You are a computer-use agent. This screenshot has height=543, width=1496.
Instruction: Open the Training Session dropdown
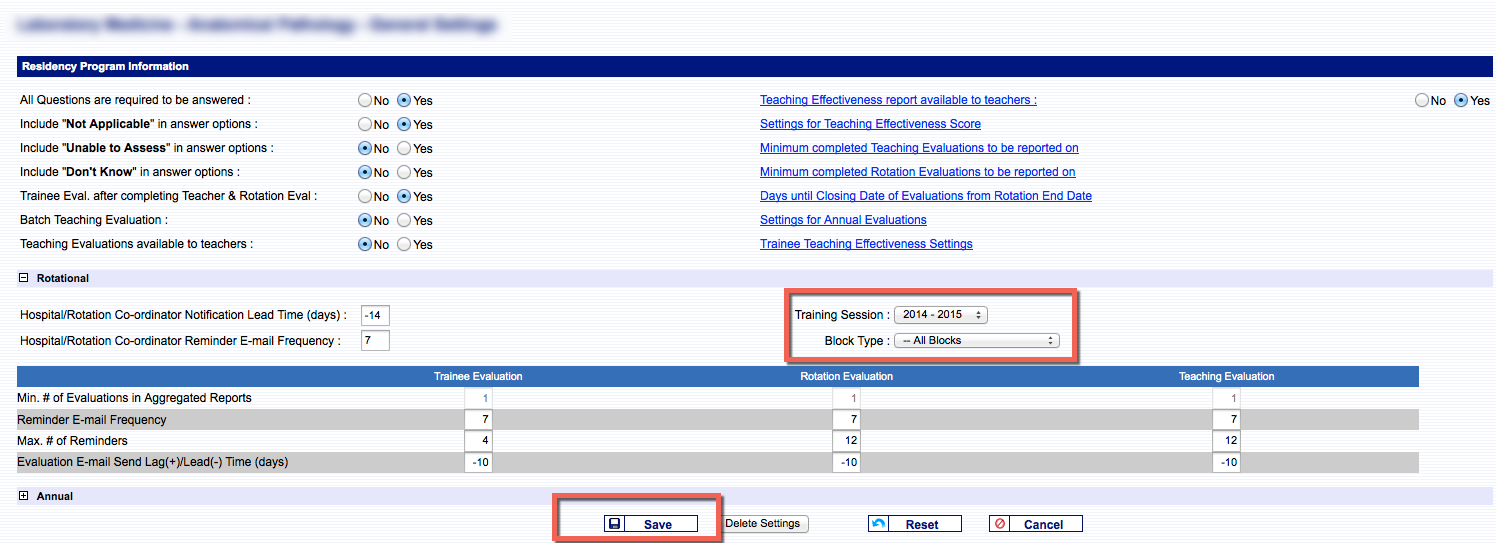tap(940, 315)
